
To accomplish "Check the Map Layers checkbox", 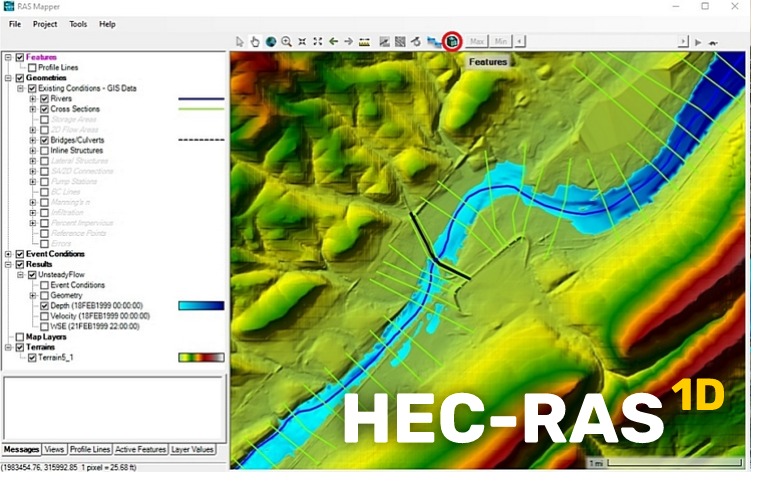I will [x=20, y=337].
